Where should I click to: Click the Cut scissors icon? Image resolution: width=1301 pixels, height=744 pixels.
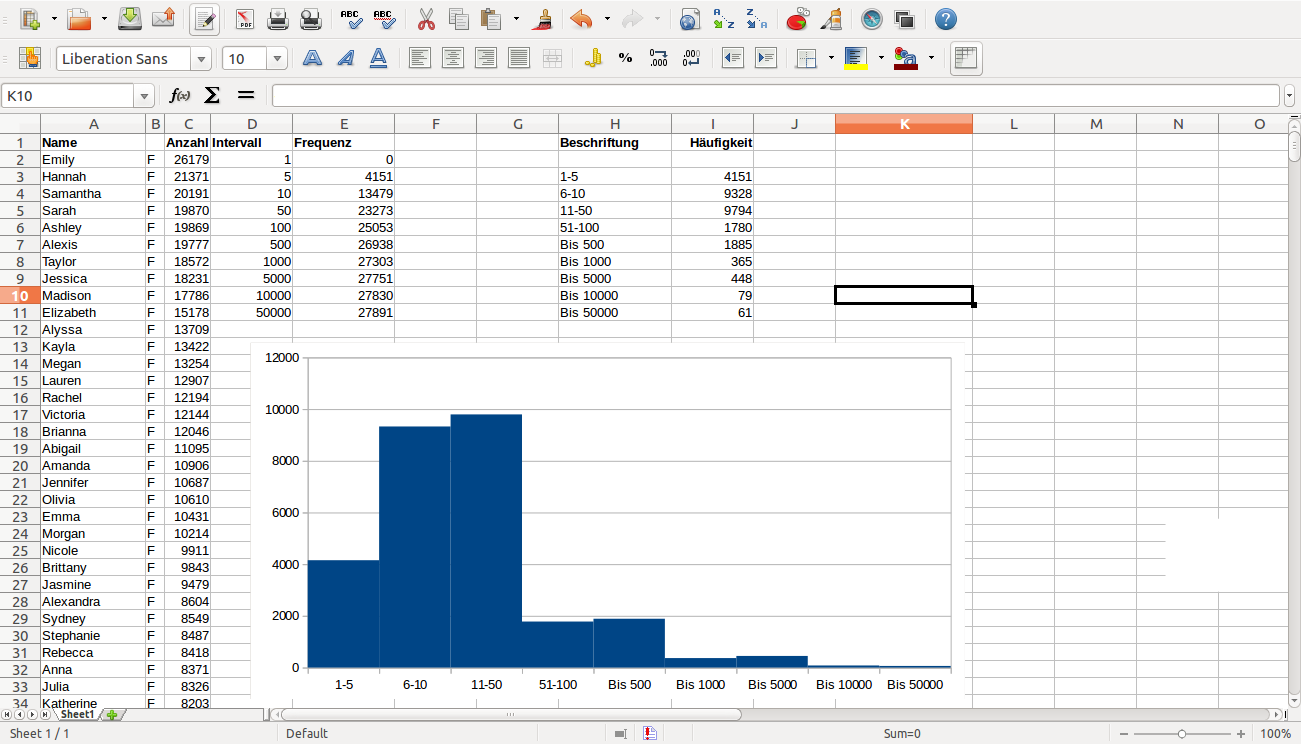pos(426,19)
